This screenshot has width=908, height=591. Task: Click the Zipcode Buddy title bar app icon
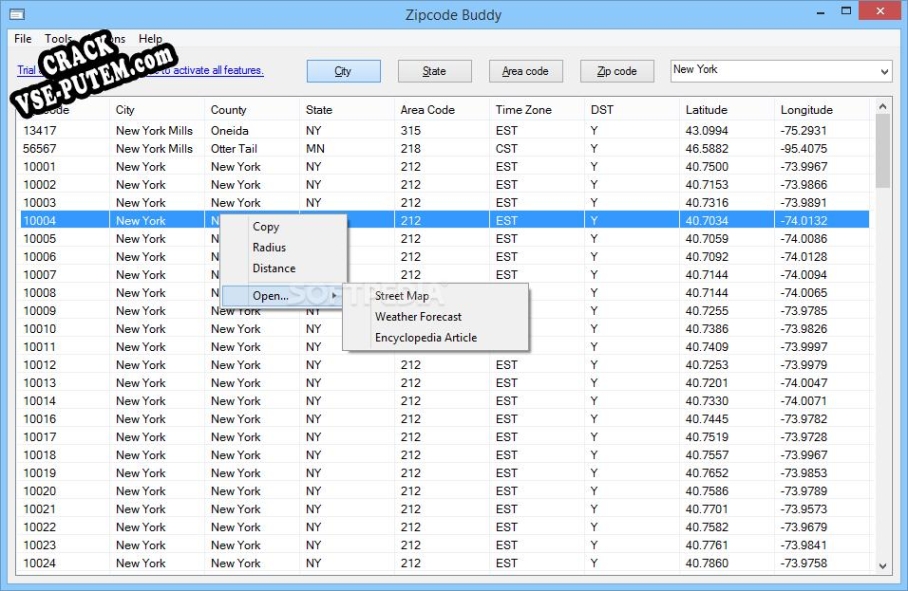pos(16,14)
